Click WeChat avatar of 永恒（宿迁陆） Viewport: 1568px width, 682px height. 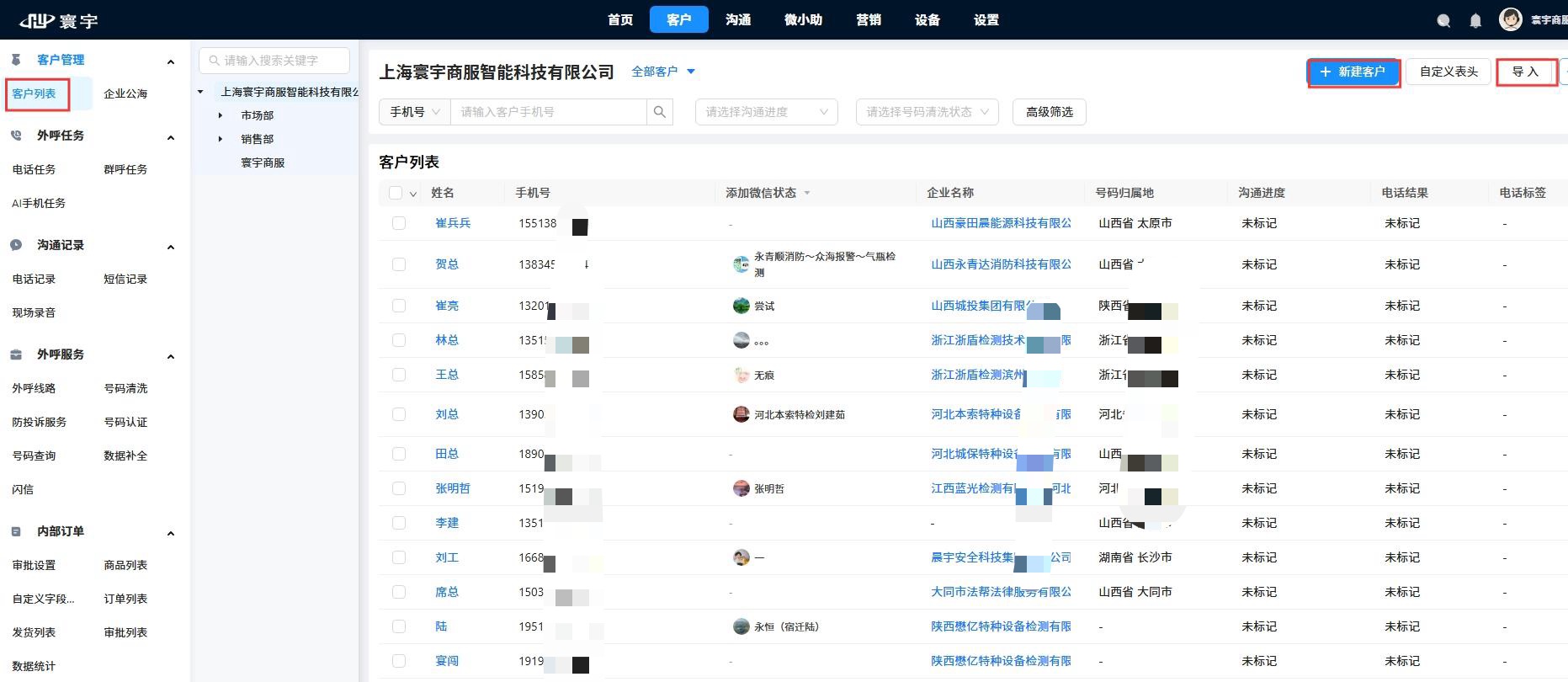[x=741, y=626]
